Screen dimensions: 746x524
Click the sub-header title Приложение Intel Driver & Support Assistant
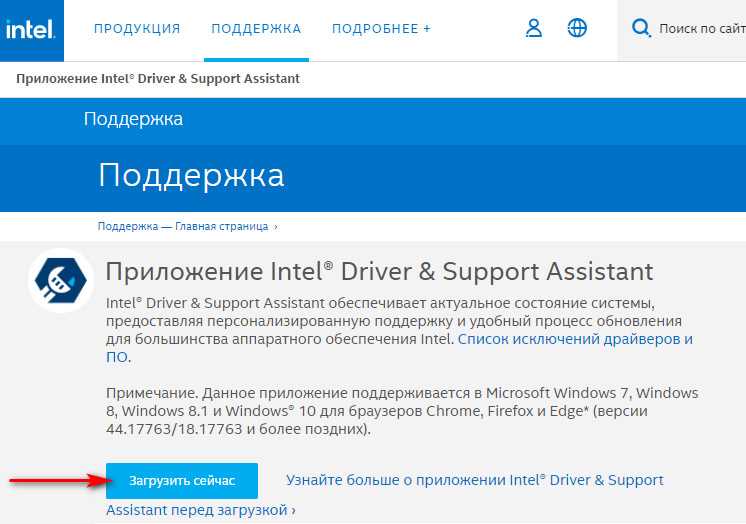tap(158, 79)
